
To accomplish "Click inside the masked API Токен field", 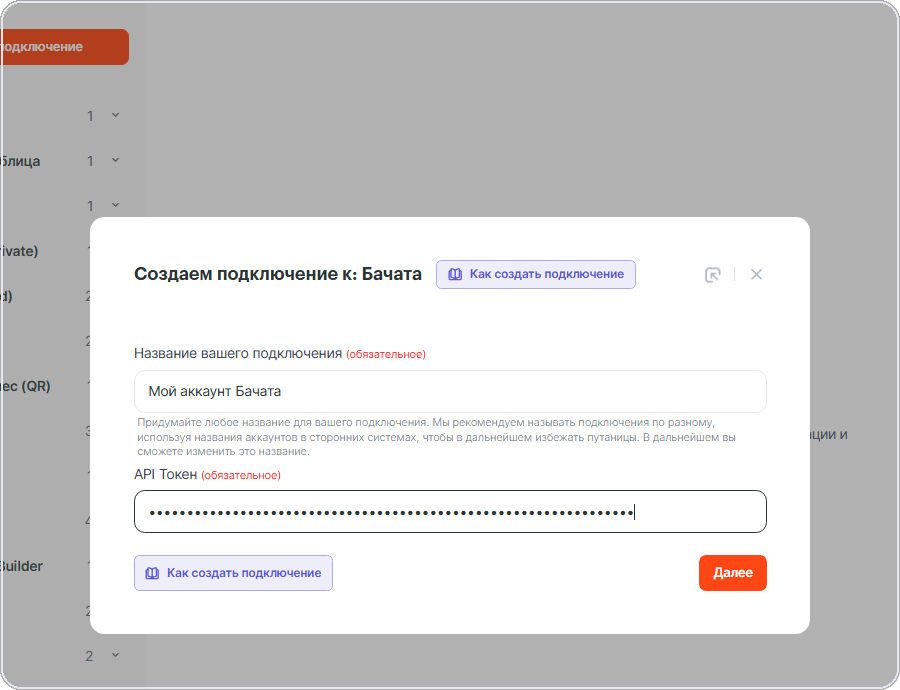I will click(x=450, y=511).
